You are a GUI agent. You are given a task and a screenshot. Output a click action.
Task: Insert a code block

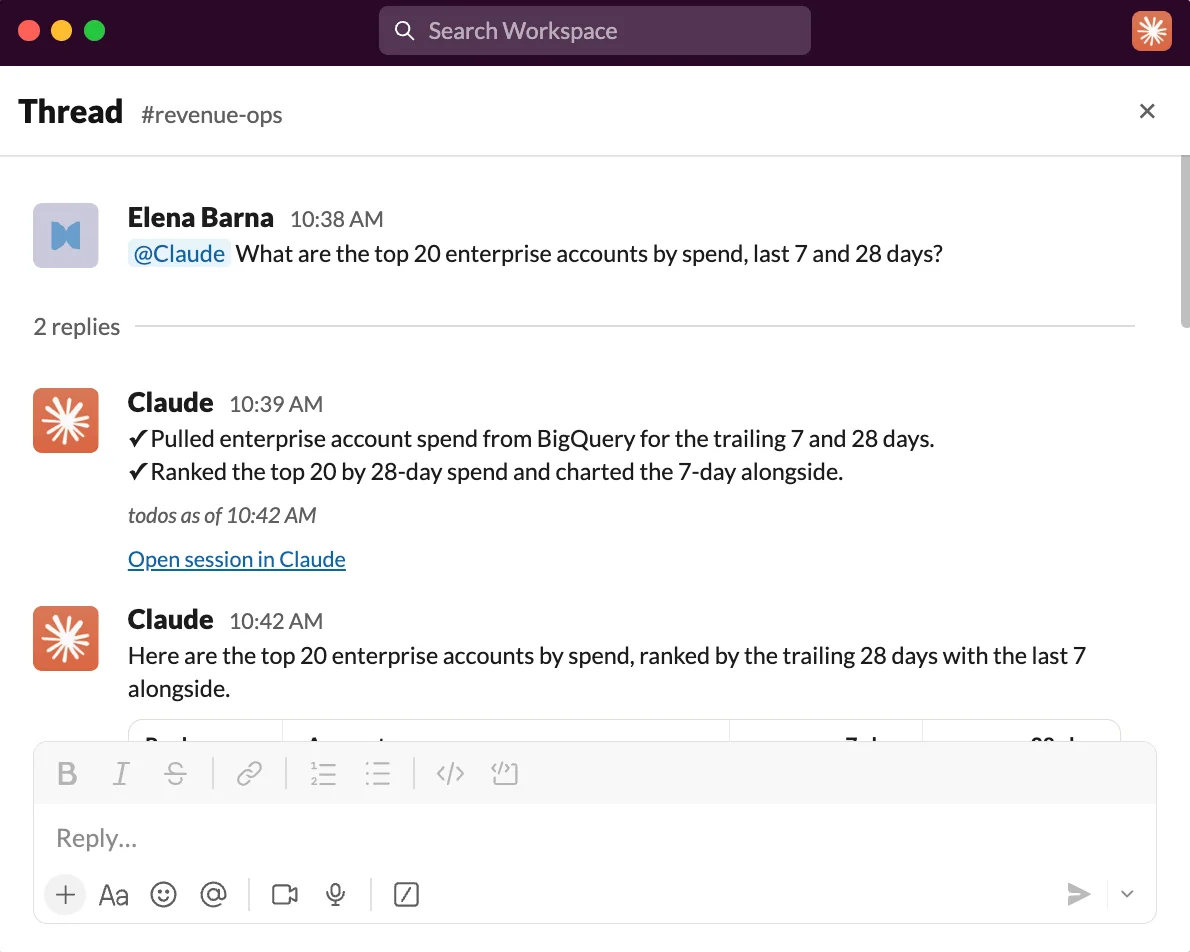505,774
